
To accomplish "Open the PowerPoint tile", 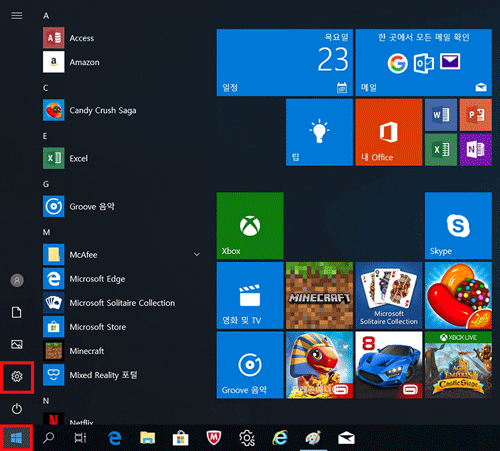I will point(476,115).
